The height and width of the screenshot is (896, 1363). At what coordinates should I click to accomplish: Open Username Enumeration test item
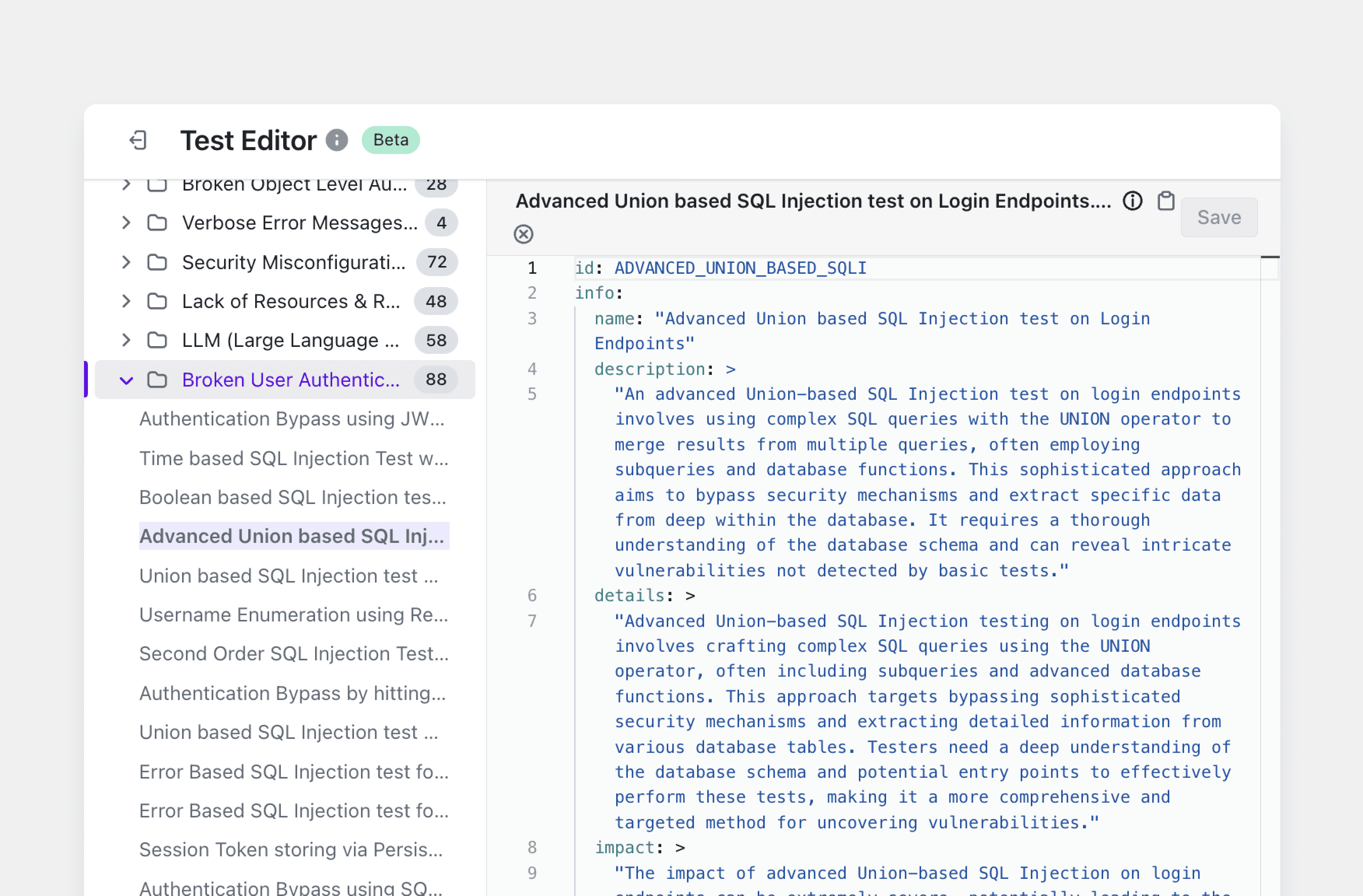(293, 615)
